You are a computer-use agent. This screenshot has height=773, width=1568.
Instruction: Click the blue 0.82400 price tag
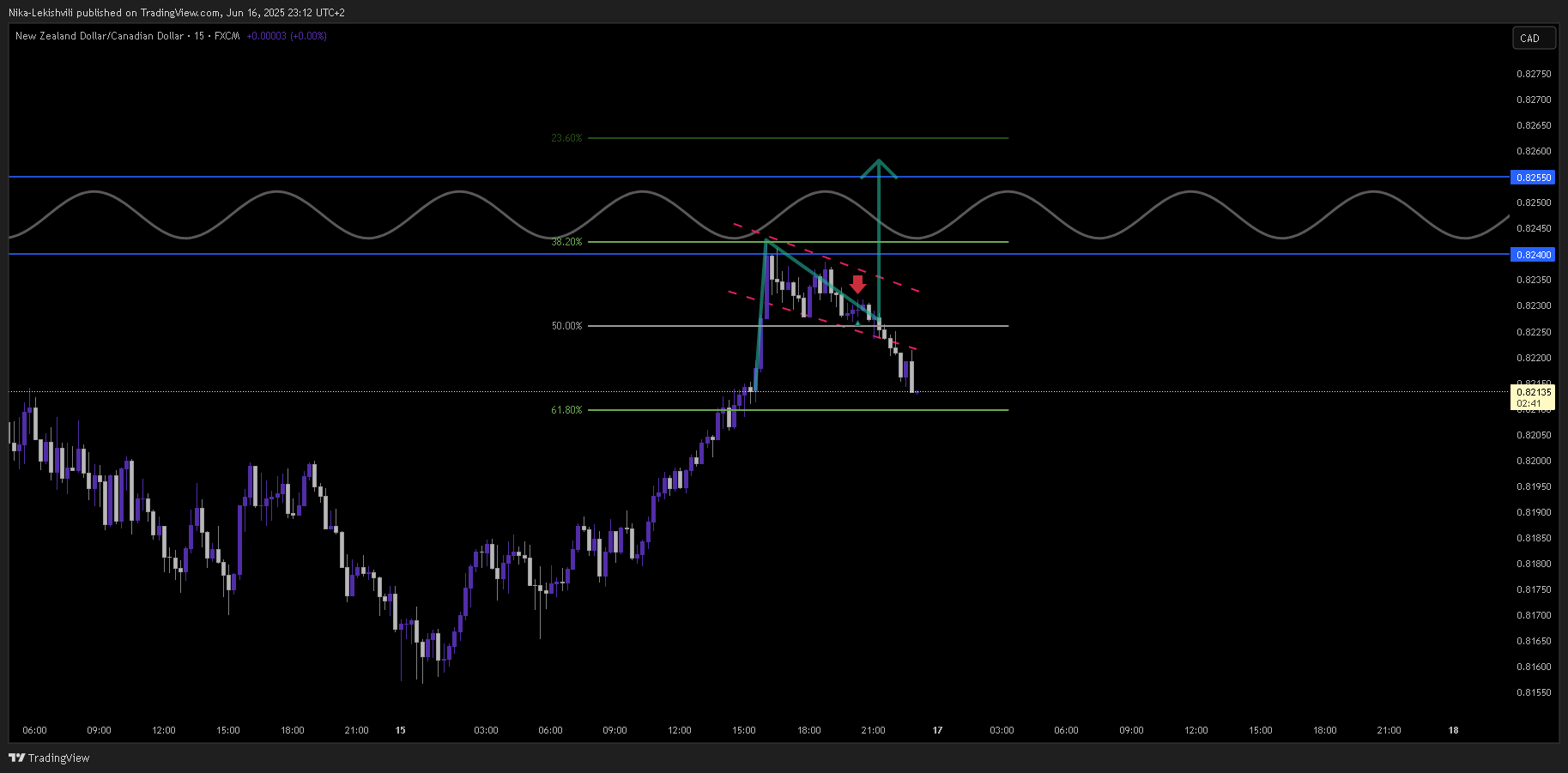pos(1533,255)
